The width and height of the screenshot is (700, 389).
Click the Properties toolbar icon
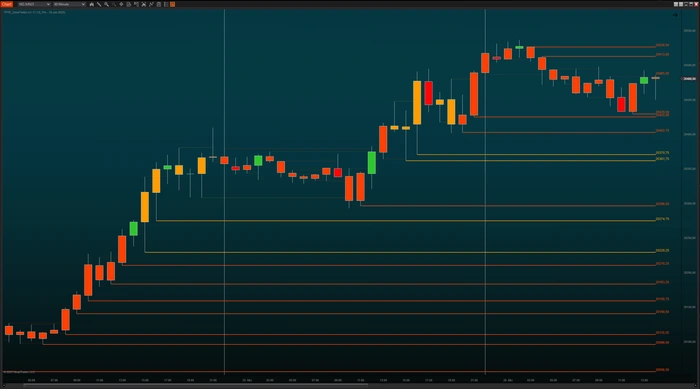tap(158, 4)
